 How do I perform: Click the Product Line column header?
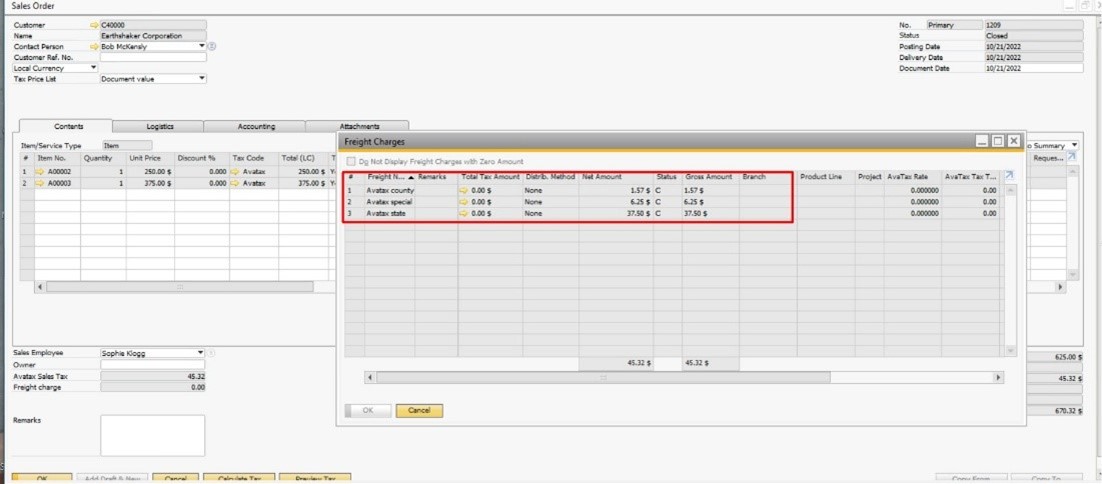tap(826, 177)
